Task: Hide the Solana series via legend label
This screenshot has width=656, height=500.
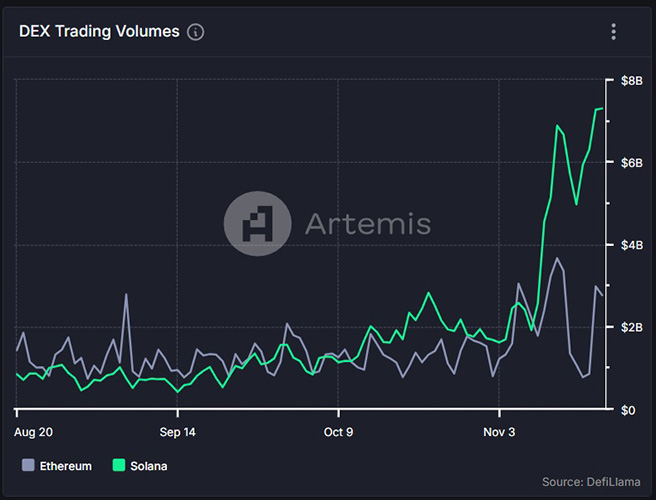Action: (147, 466)
